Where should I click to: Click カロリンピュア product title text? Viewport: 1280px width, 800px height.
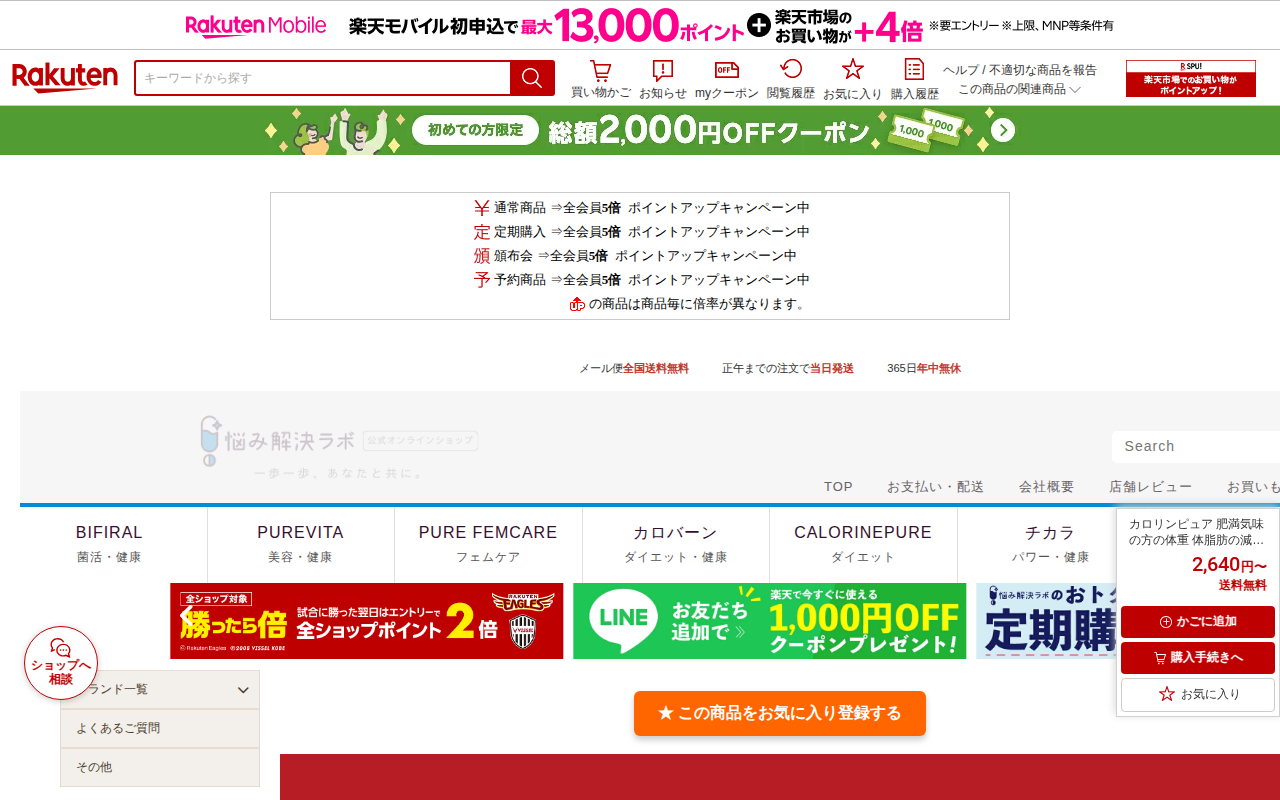coord(1196,531)
